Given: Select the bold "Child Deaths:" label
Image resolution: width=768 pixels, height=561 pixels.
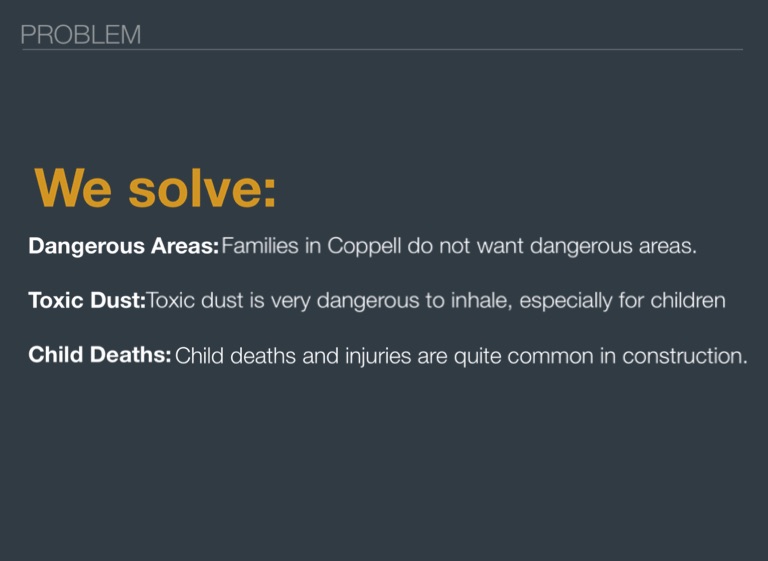Looking at the screenshot, I should (x=100, y=356).
